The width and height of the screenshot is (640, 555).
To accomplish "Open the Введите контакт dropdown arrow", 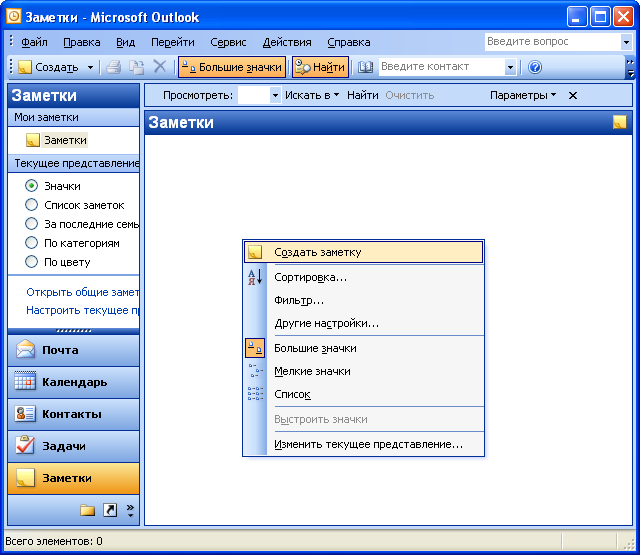I will pyautogui.click(x=510, y=67).
